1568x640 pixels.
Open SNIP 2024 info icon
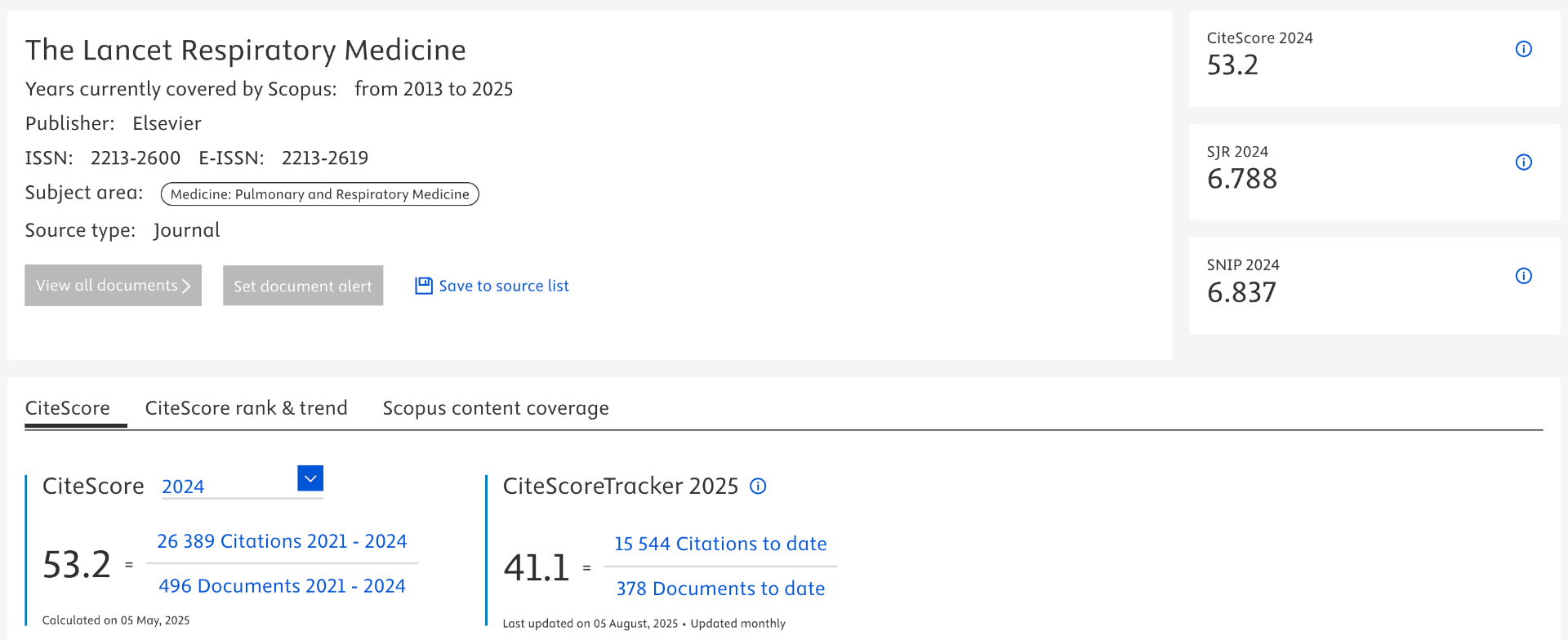(1523, 276)
